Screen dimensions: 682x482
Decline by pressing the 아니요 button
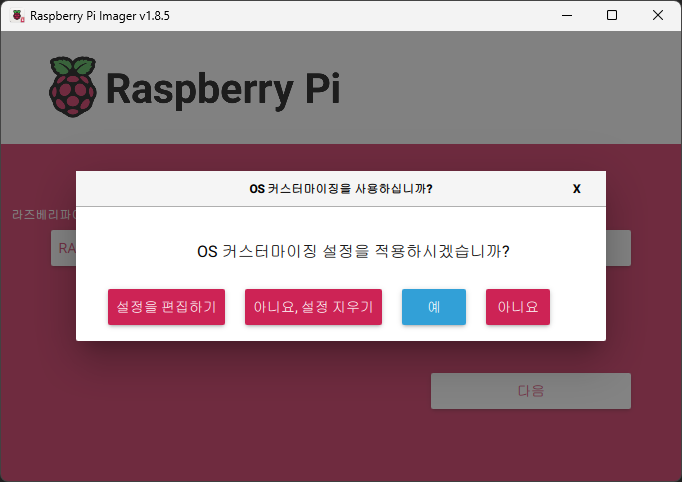518,307
